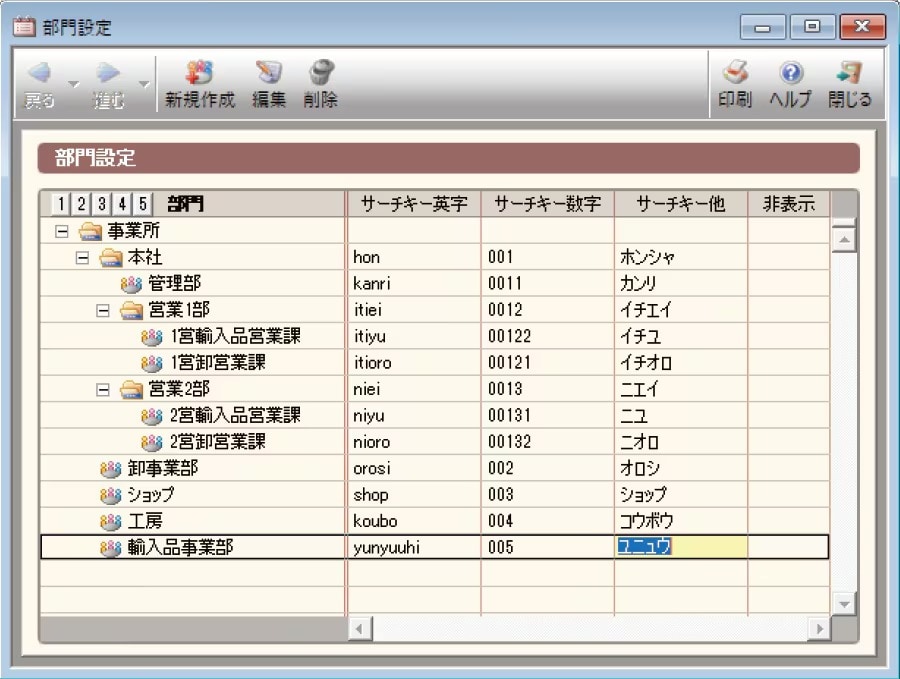
Task: Select the 管理部 row label
Action: (174, 283)
